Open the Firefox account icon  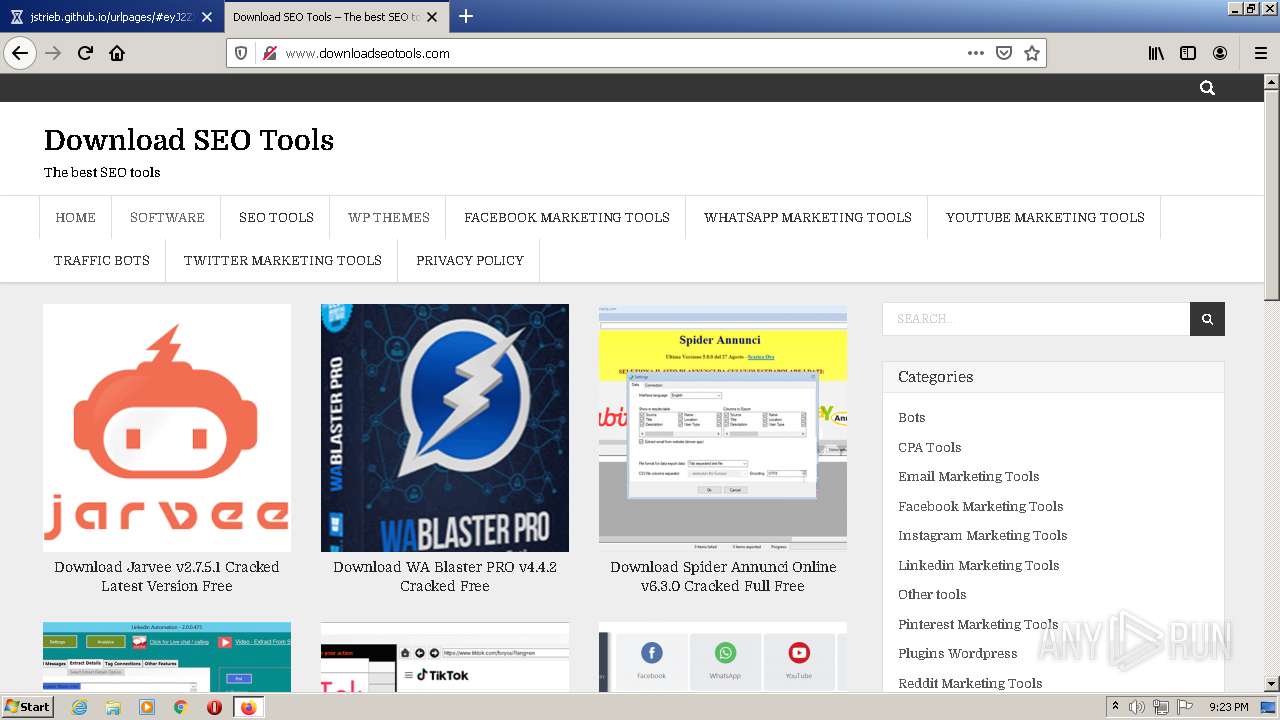coord(1220,53)
